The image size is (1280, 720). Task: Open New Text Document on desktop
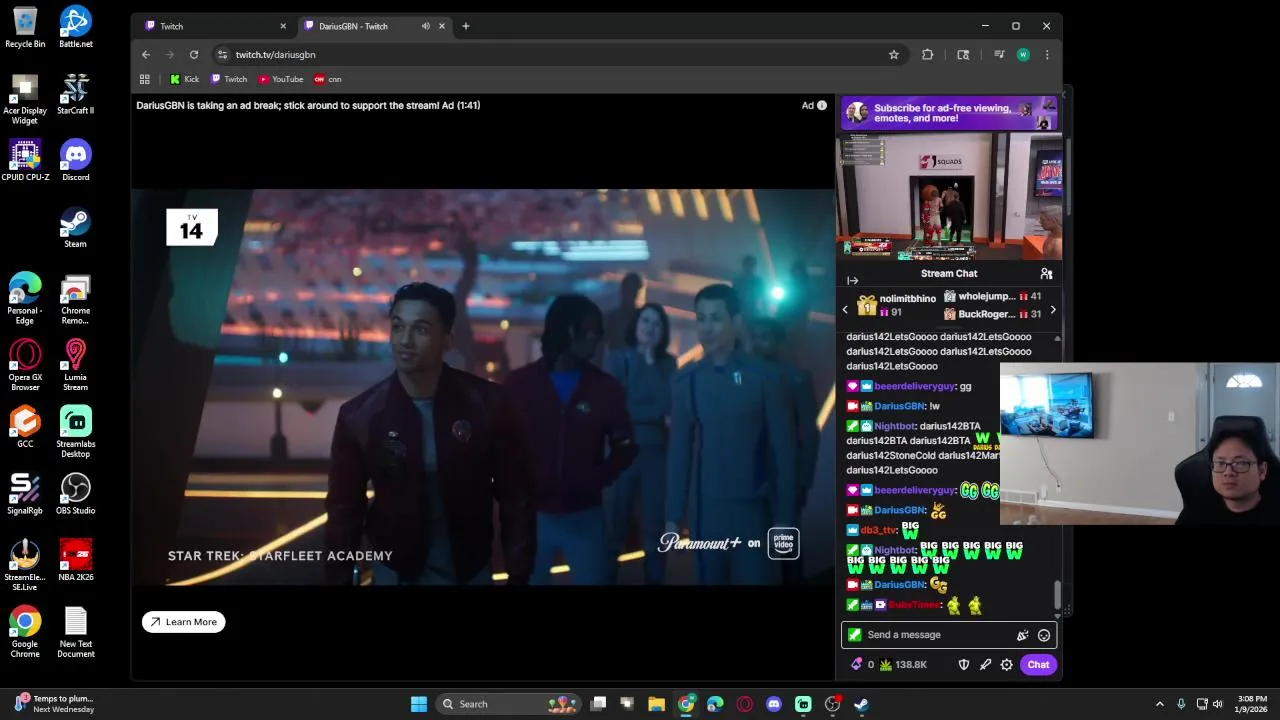76,632
